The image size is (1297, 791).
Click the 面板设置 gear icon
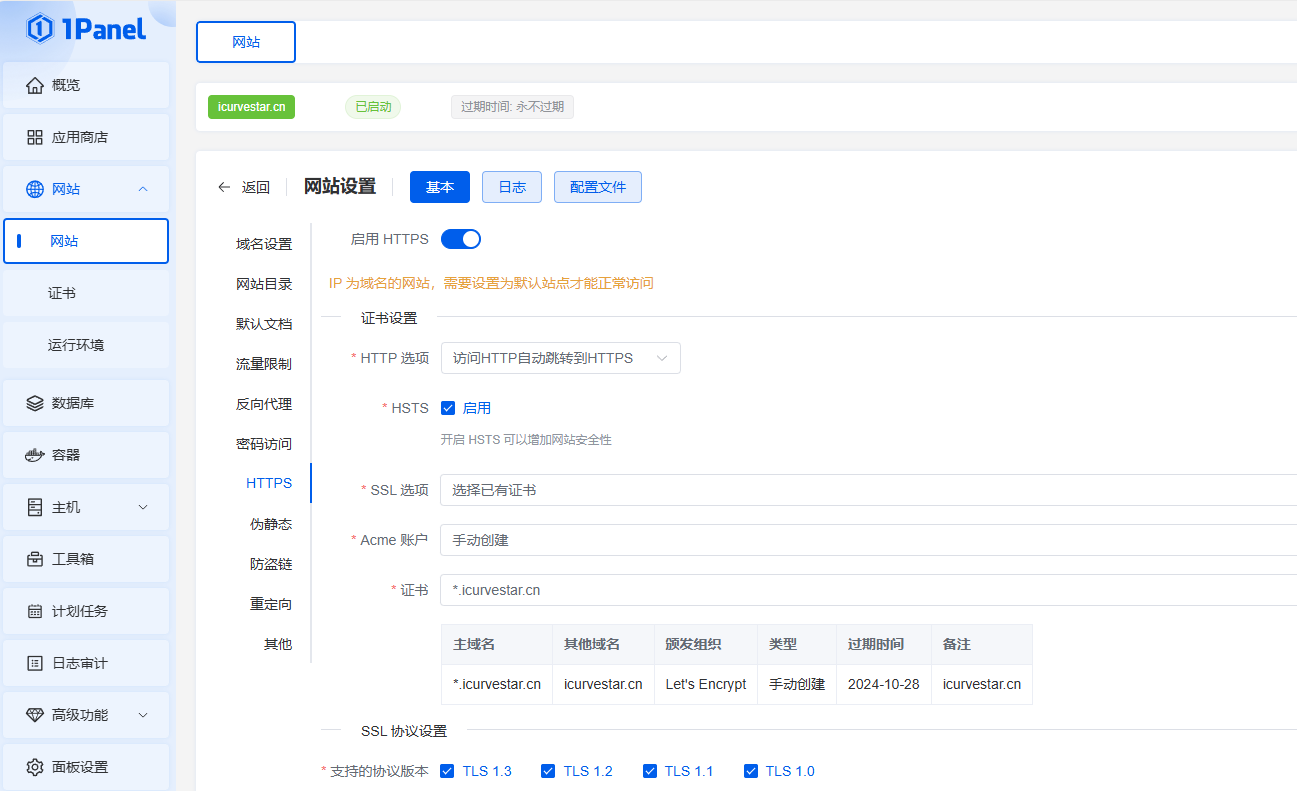[35, 767]
